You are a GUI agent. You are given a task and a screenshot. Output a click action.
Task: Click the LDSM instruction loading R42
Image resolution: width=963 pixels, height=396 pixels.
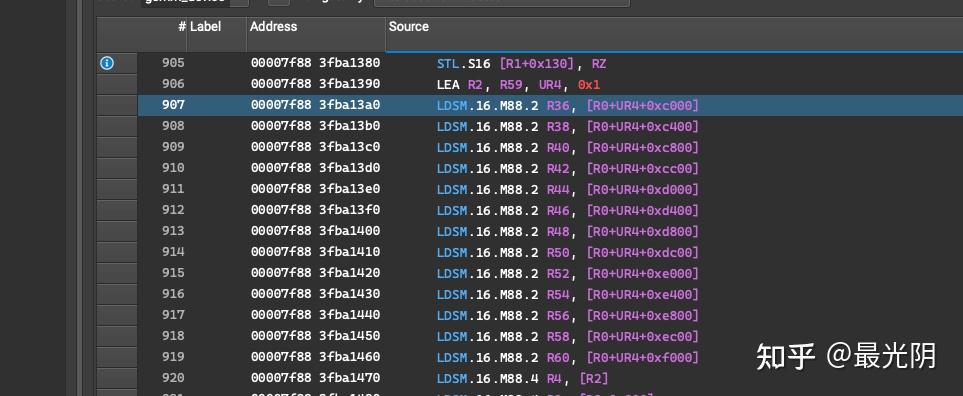click(x=568, y=168)
